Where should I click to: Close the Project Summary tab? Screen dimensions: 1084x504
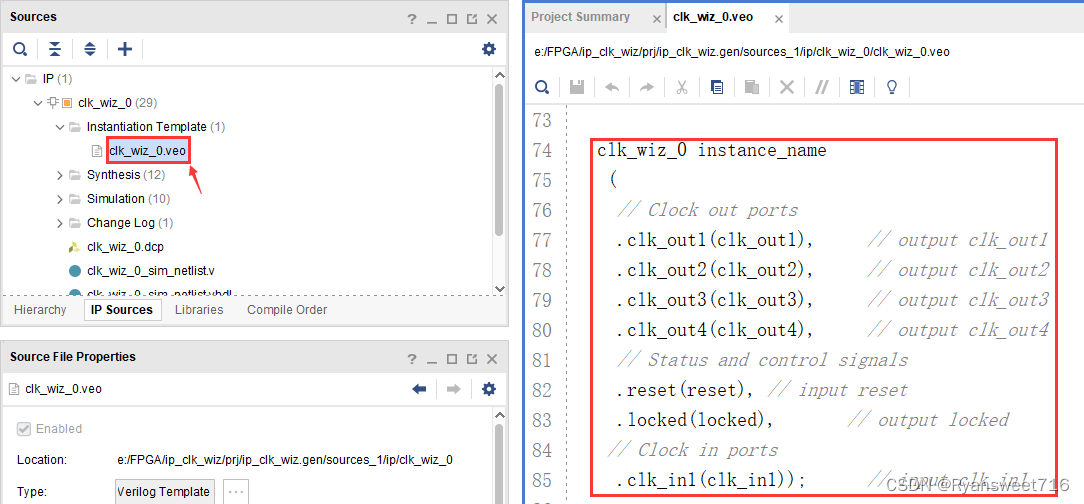[x=657, y=19]
